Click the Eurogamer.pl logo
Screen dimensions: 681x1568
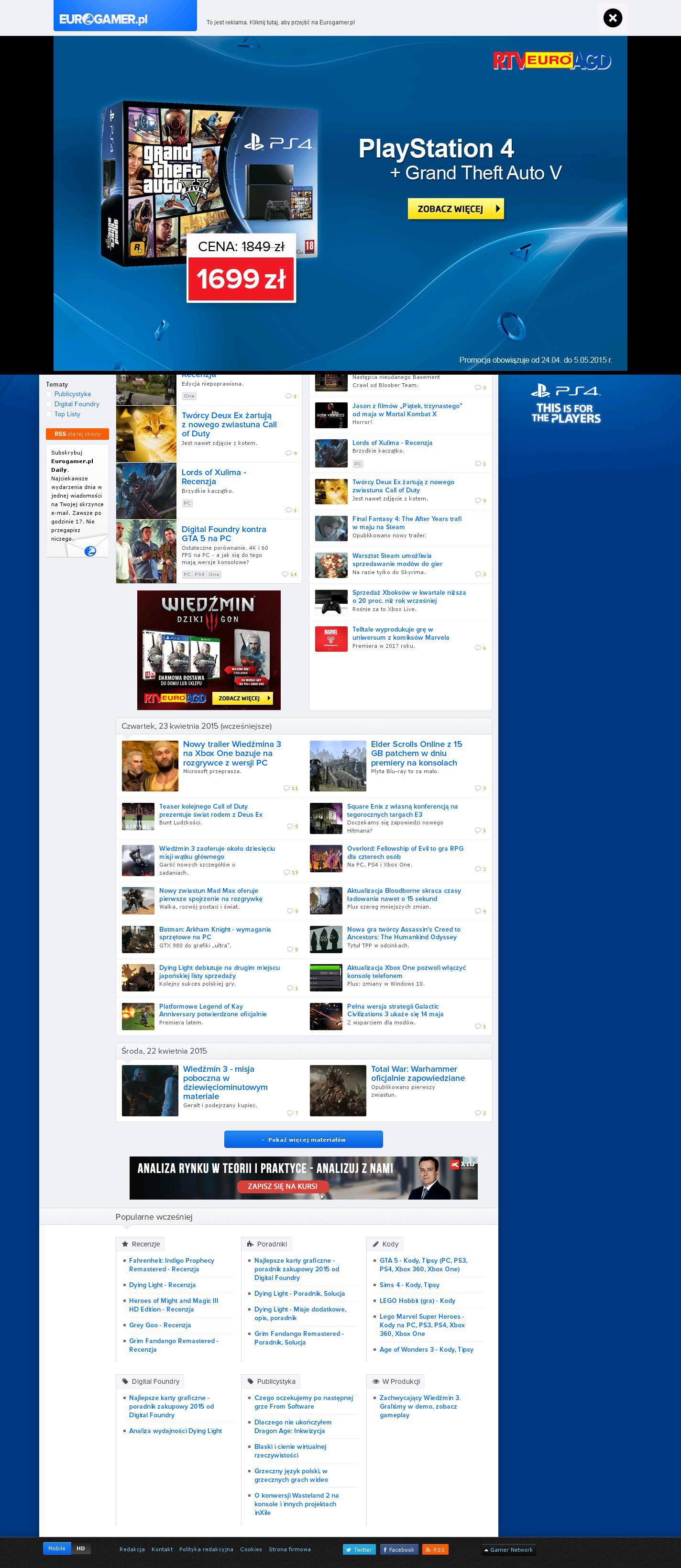103,20
